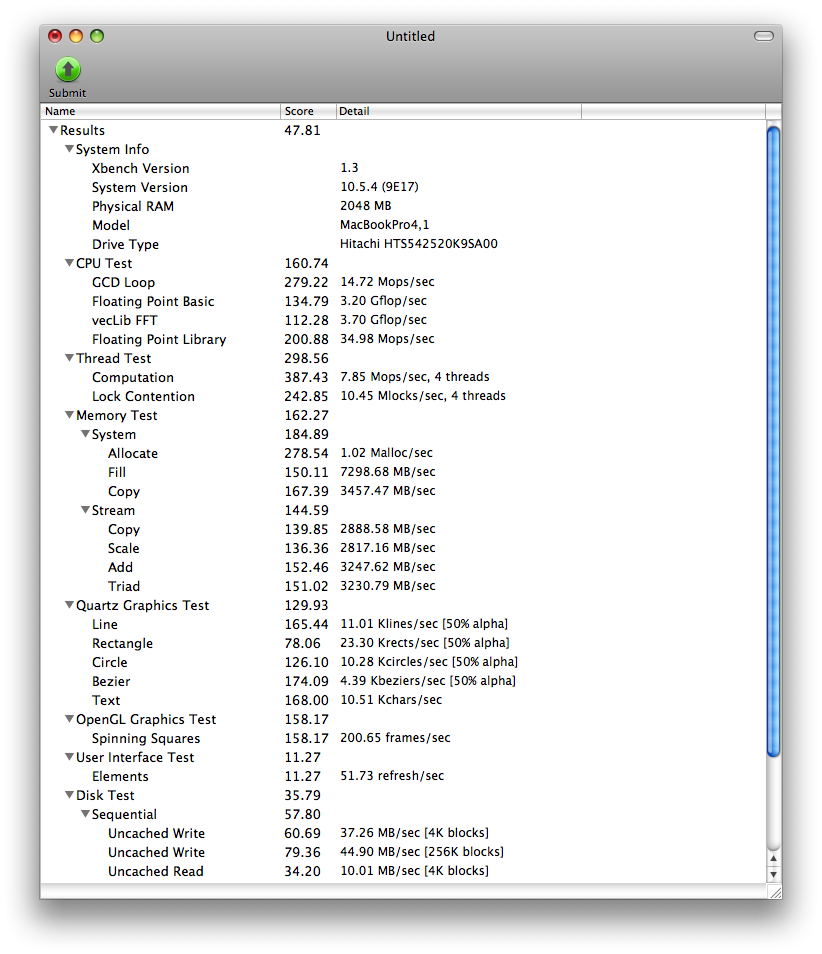
Task: Close the Untitled window with red button
Action: pyautogui.click(x=55, y=36)
